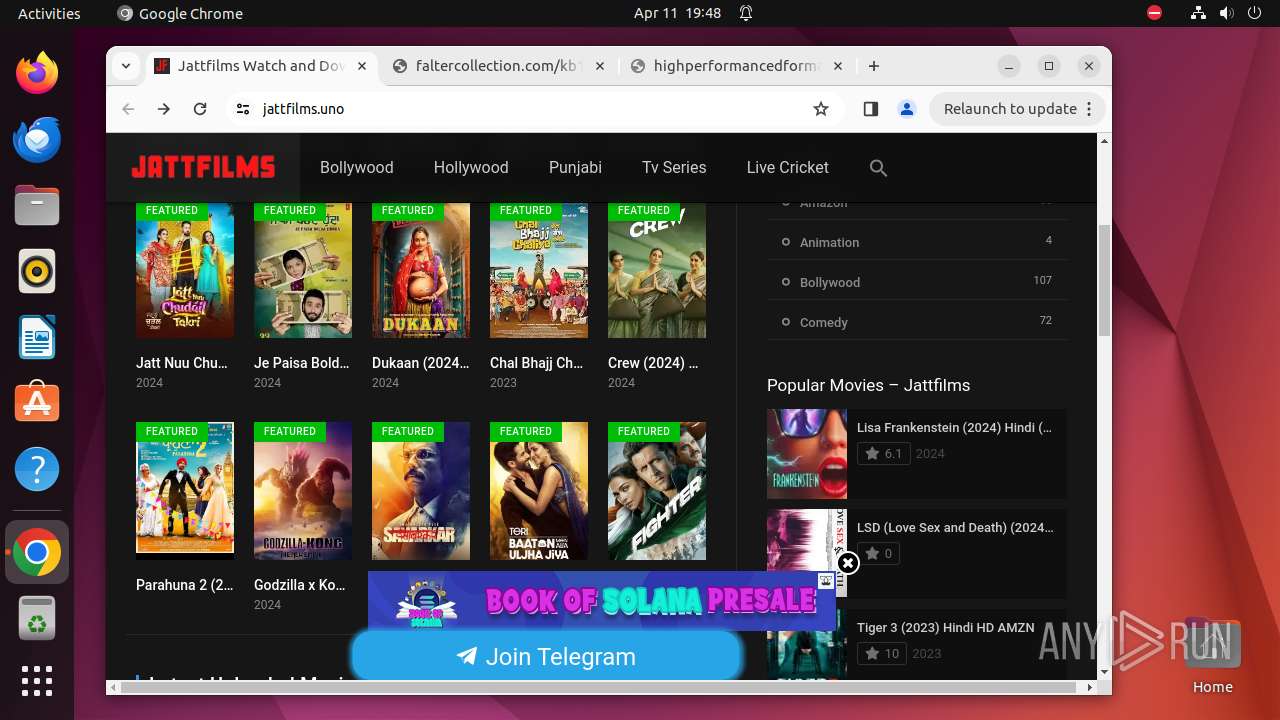This screenshot has height=720, width=1280.
Task: Open the Live Cricket menu item
Action: point(787,167)
